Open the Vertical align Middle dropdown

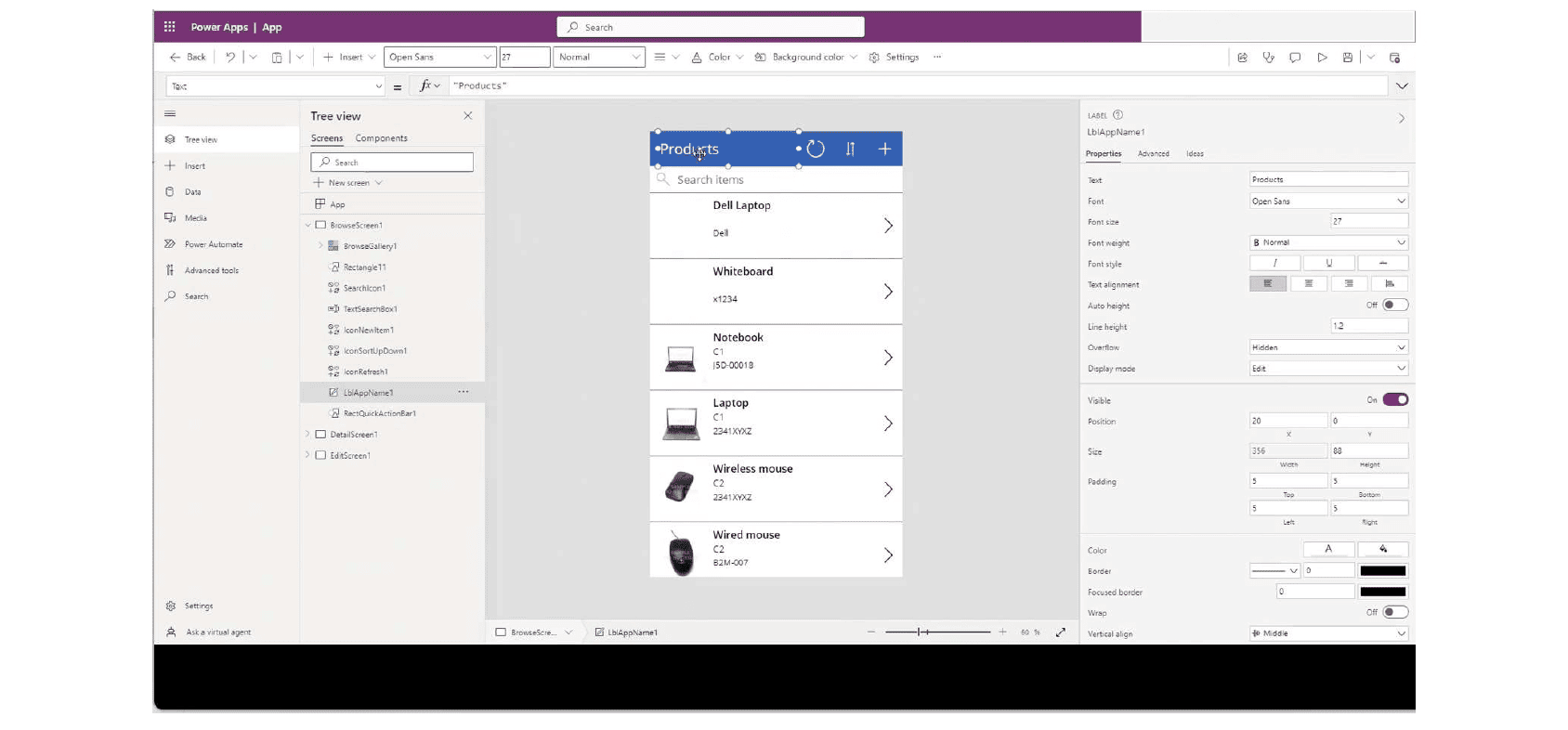click(x=1328, y=633)
